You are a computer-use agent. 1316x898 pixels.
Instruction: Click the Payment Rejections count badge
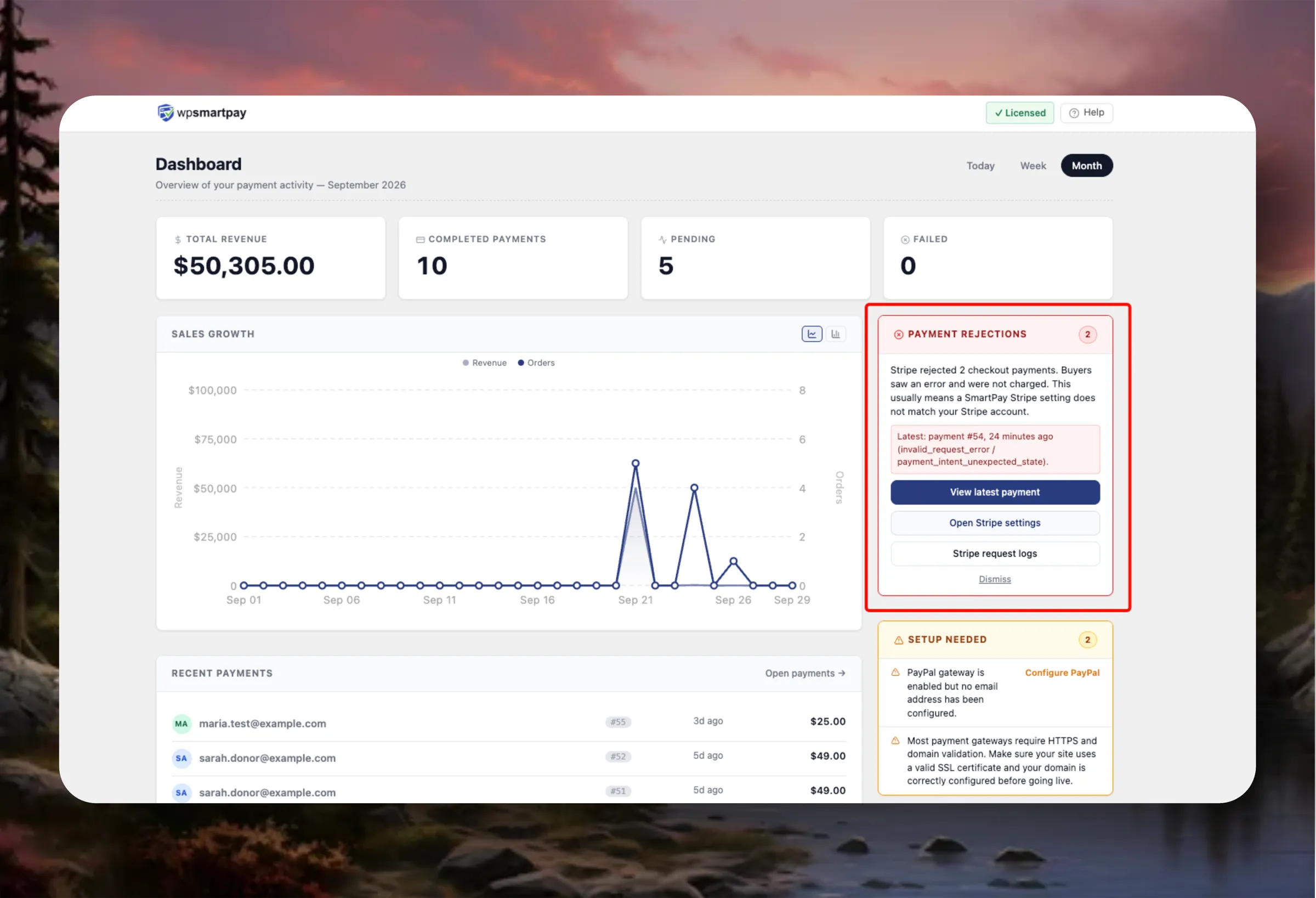[x=1087, y=334]
